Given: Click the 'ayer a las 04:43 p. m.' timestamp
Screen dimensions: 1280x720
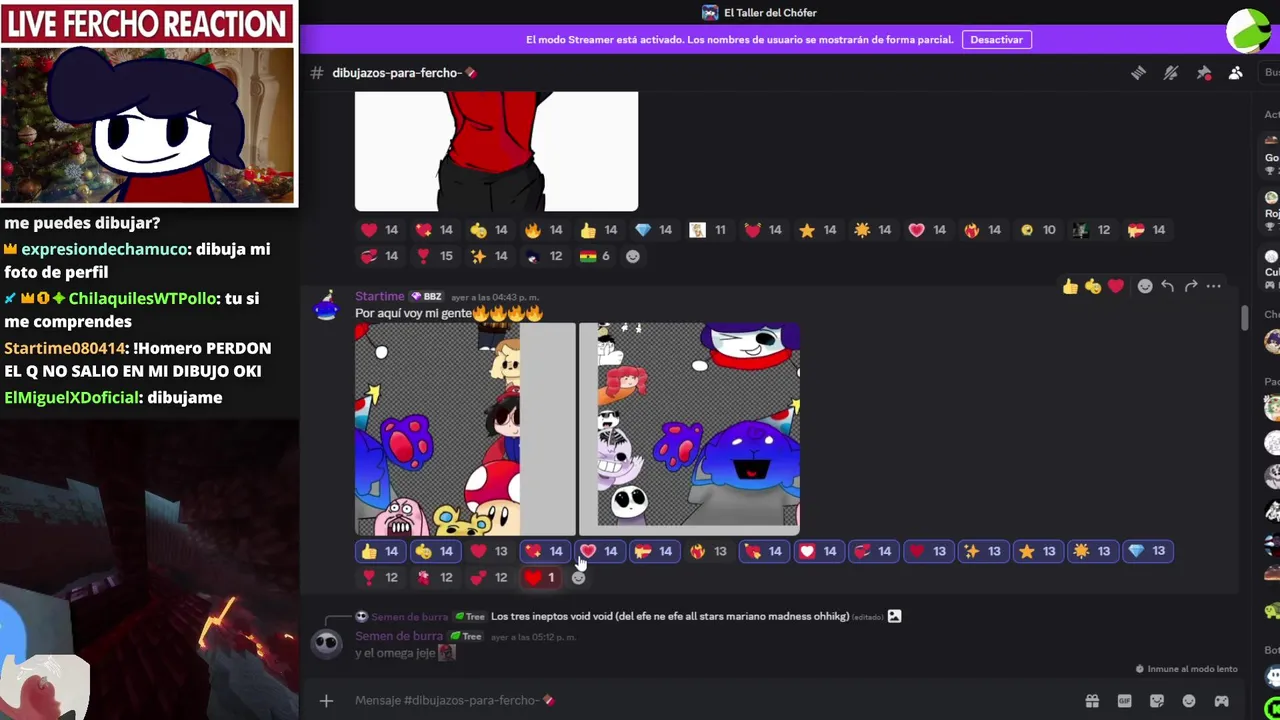Looking at the screenshot, I should click(x=495, y=297).
